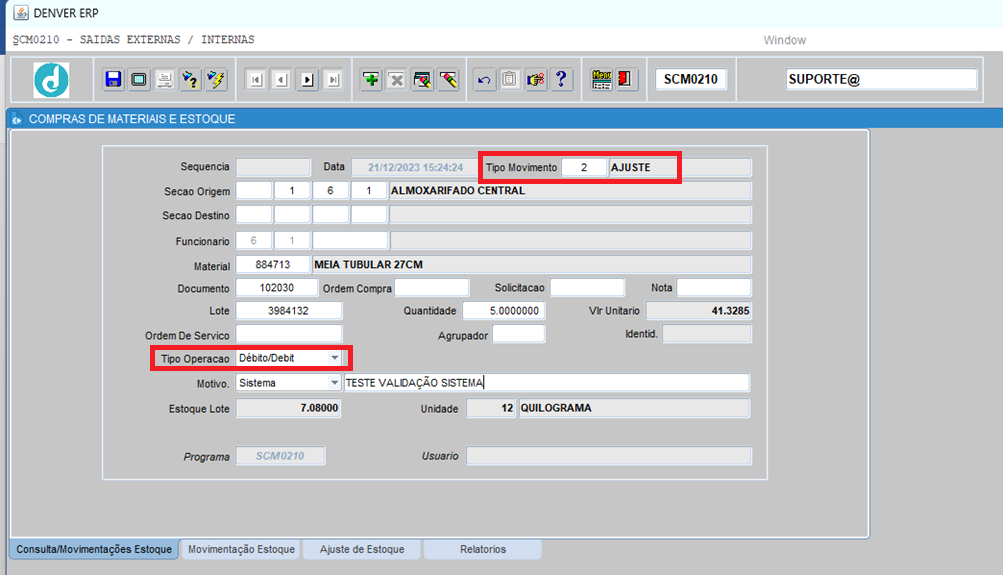Image resolution: width=1003 pixels, height=575 pixels.
Task: Expand the Motivo dropdown
Action: pyautogui.click(x=334, y=382)
